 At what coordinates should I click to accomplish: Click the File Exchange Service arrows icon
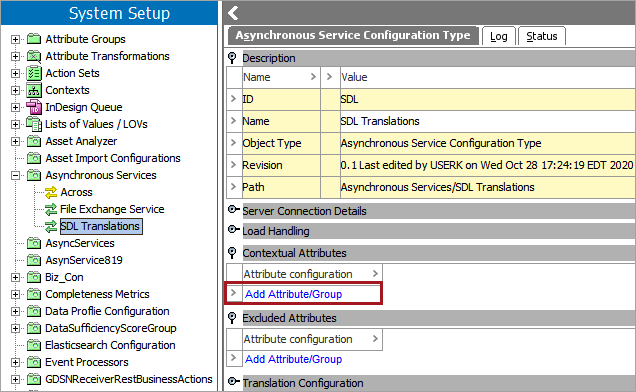(x=51, y=209)
